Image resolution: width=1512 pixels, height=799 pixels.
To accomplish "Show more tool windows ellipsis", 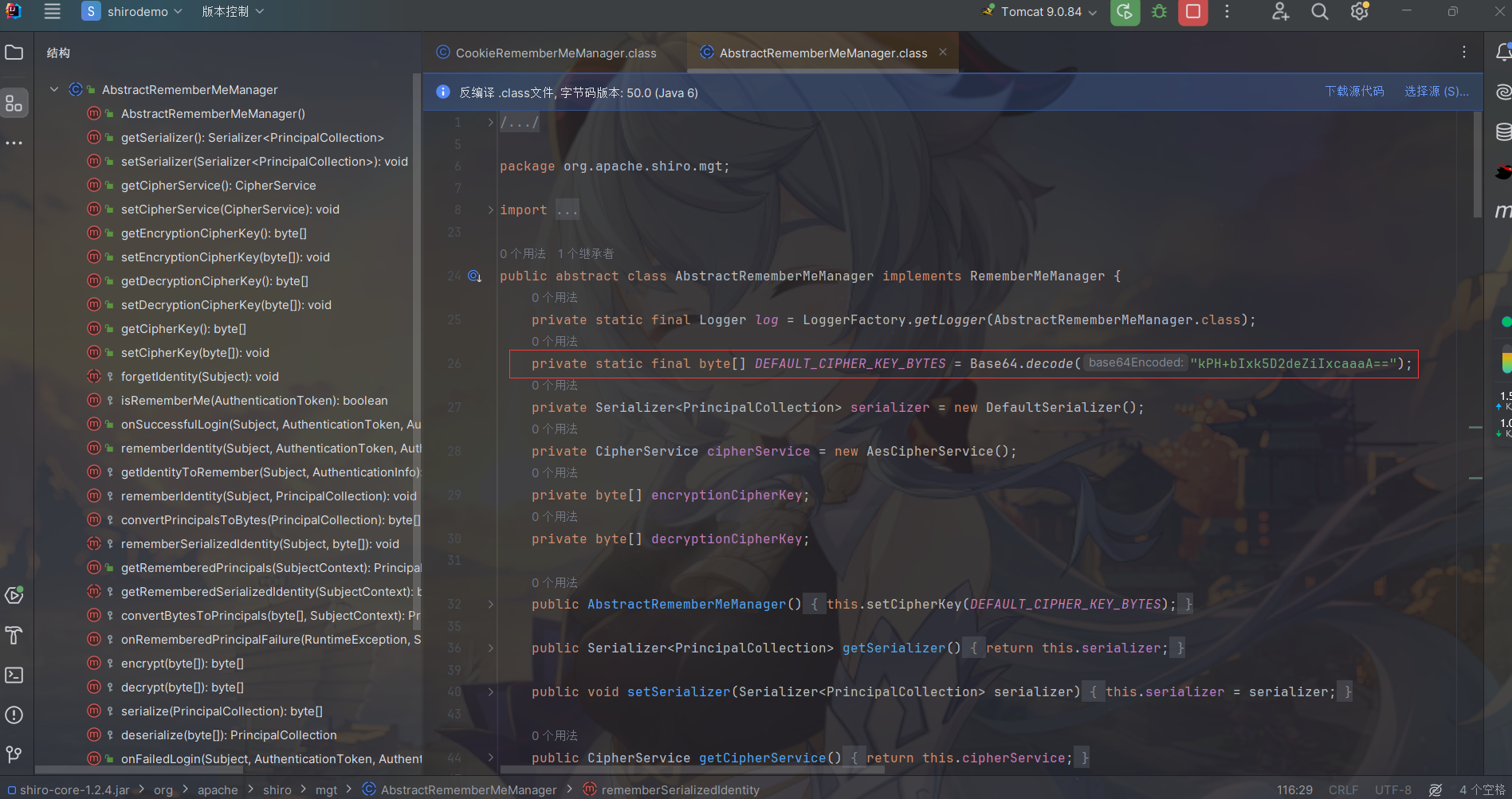I will pos(14,143).
